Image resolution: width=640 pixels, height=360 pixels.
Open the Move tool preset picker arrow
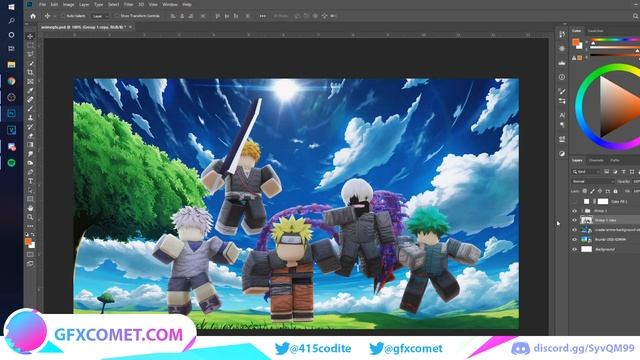pos(55,16)
